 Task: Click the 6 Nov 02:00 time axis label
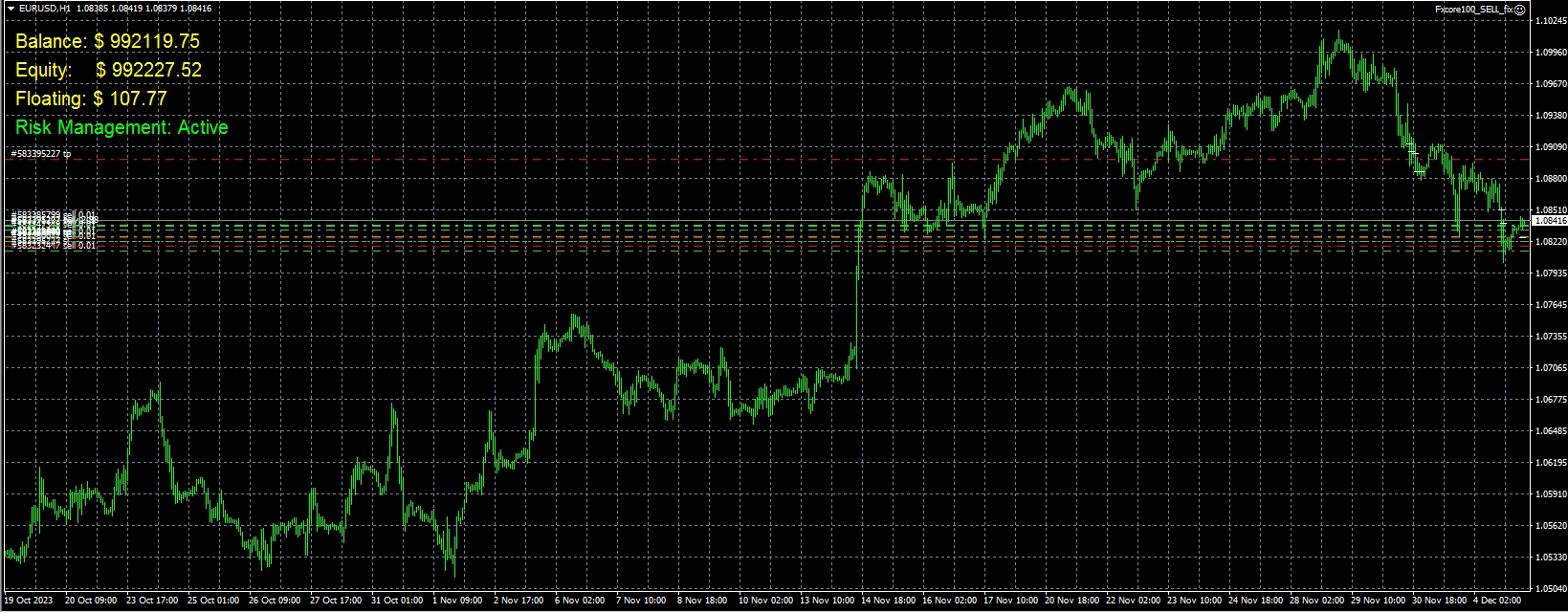tap(580, 601)
